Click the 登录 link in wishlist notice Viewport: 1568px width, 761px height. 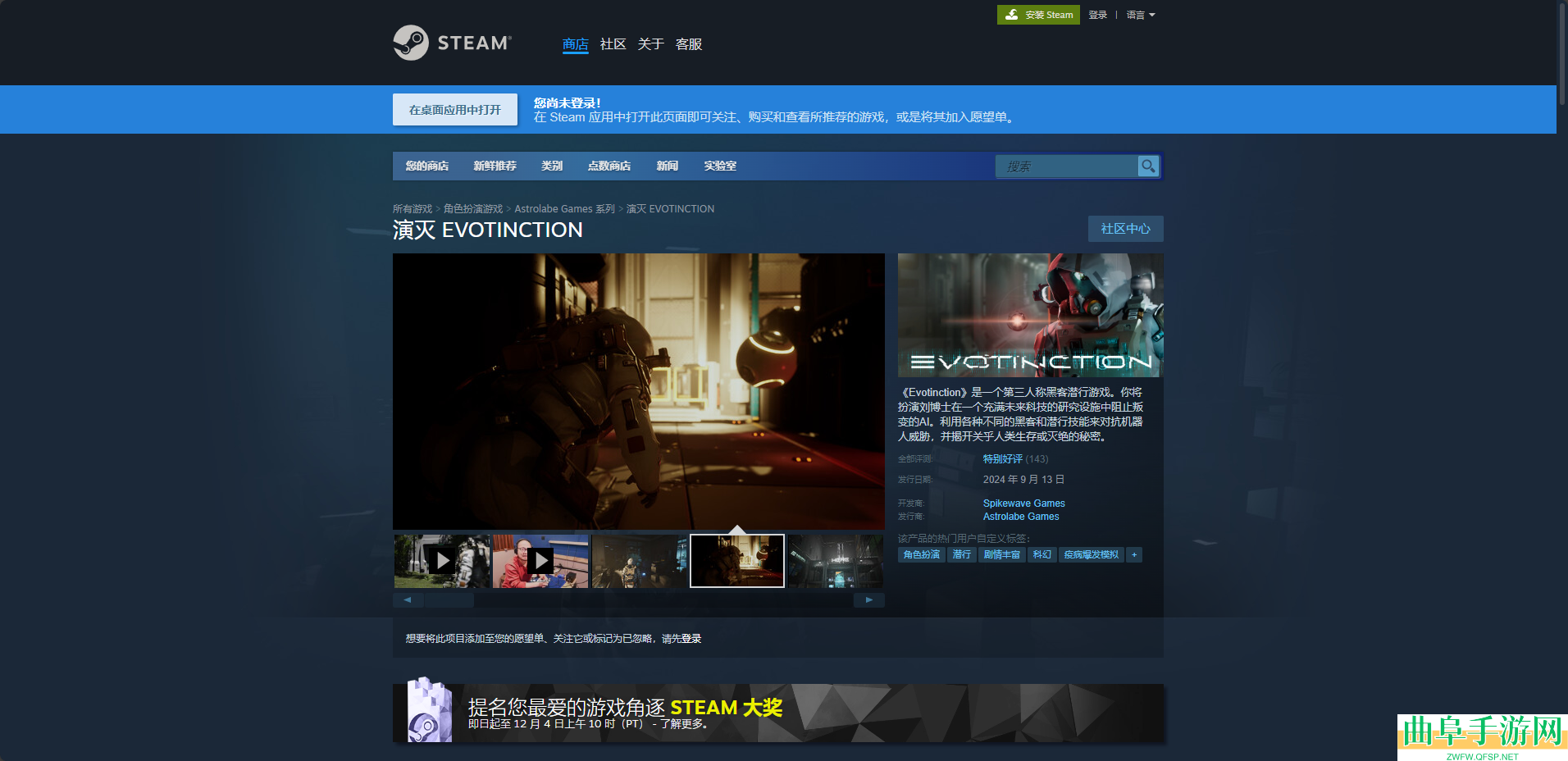click(x=691, y=639)
